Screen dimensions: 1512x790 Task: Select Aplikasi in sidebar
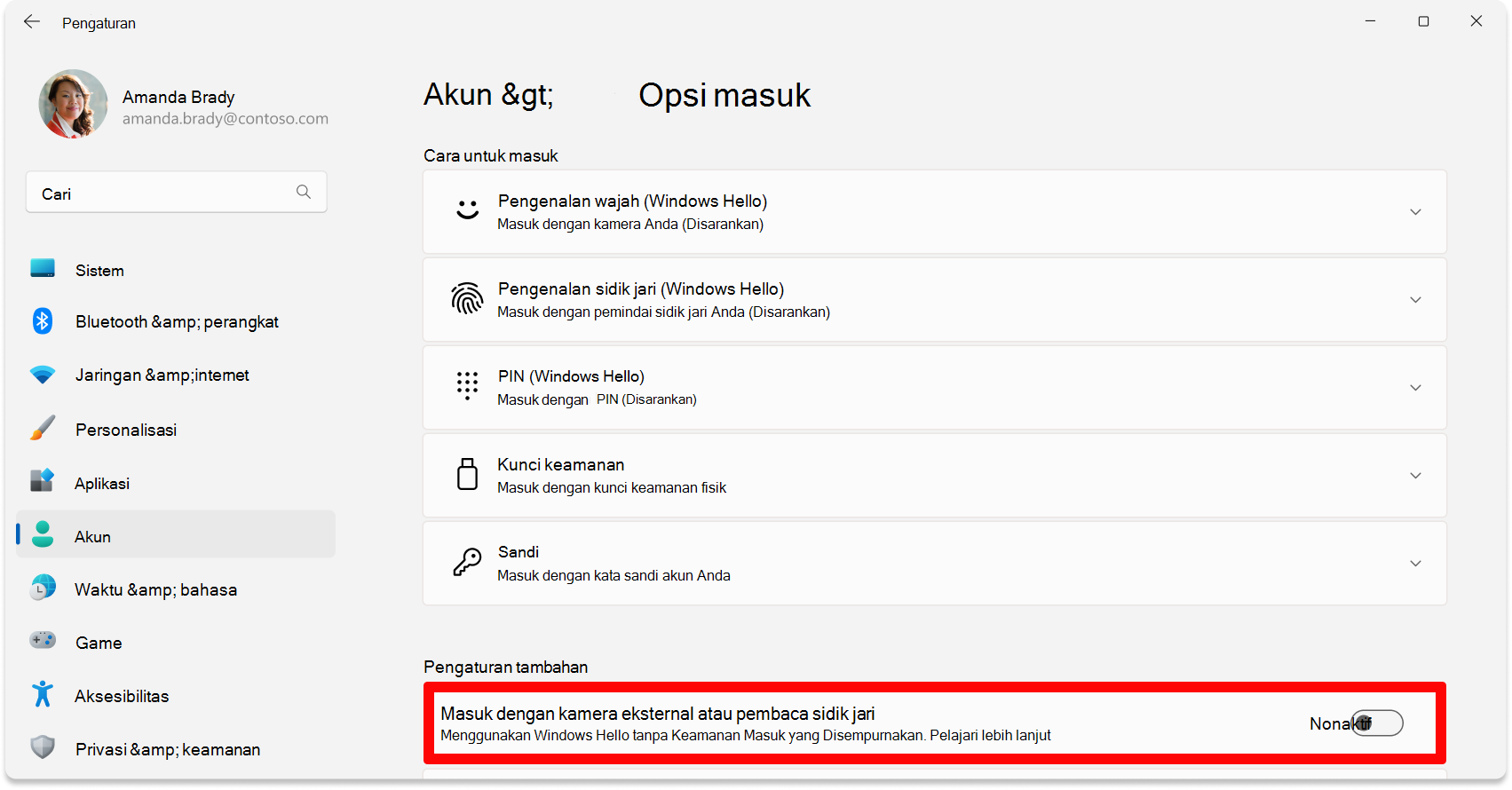(176, 483)
